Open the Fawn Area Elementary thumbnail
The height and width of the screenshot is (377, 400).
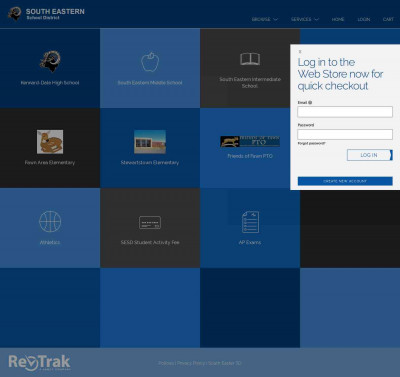pyautogui.click(x=50, y=142)
